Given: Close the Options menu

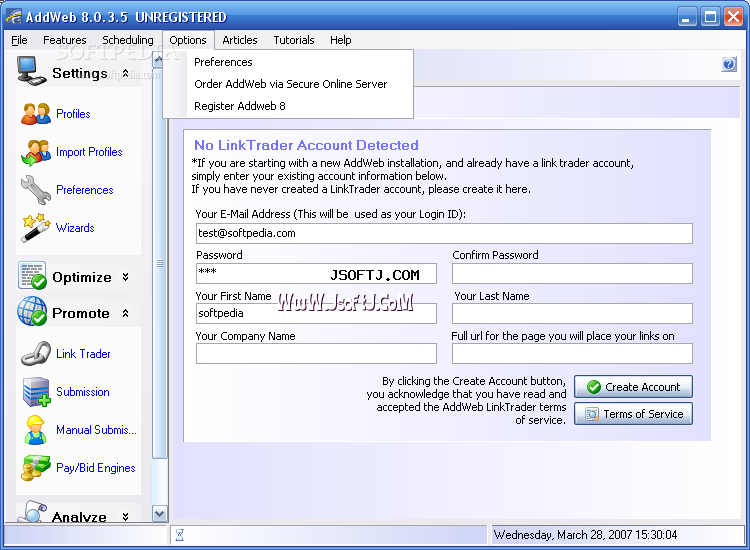Looking at the screenshot, I should click(x=188, y=40).
